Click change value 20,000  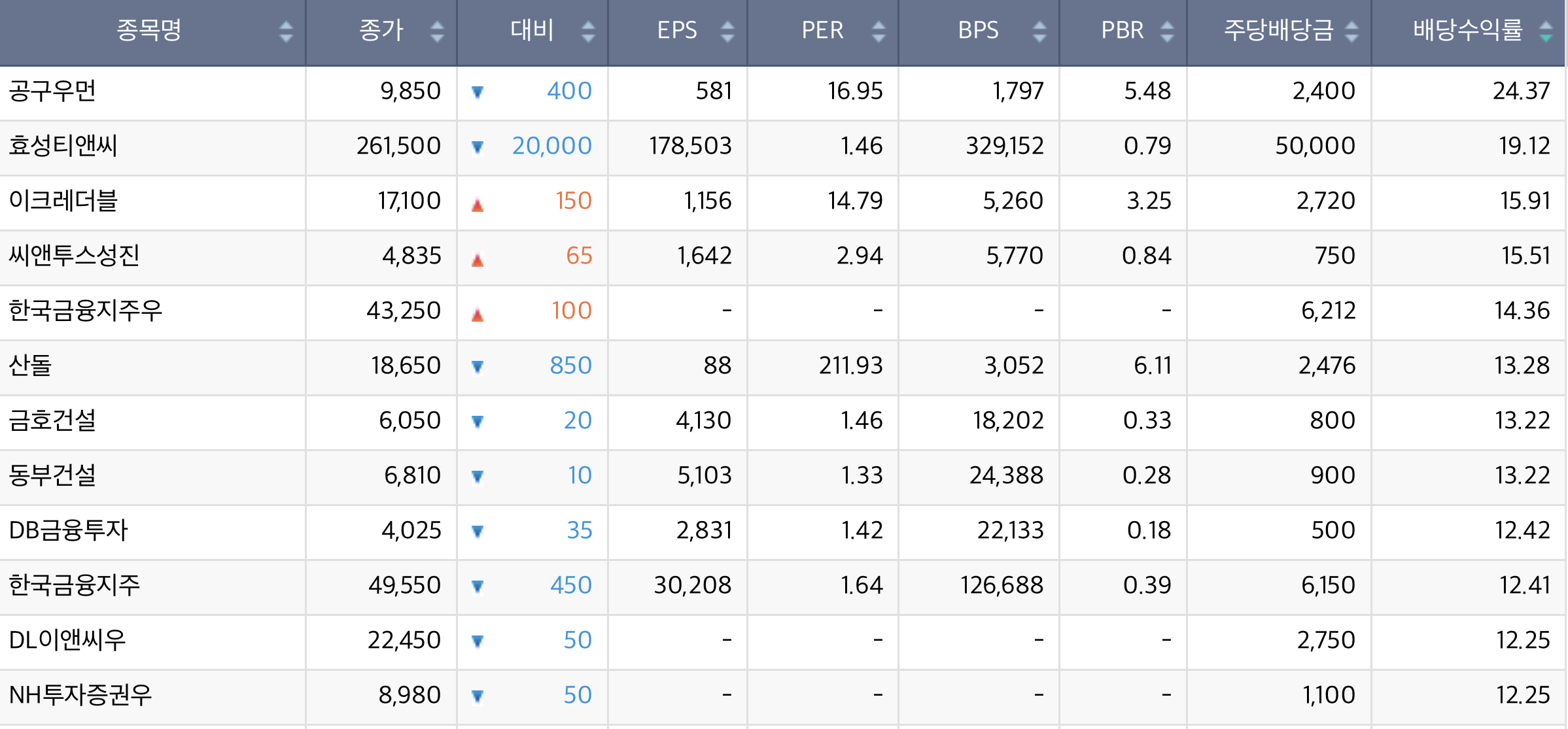pos(552,146)
